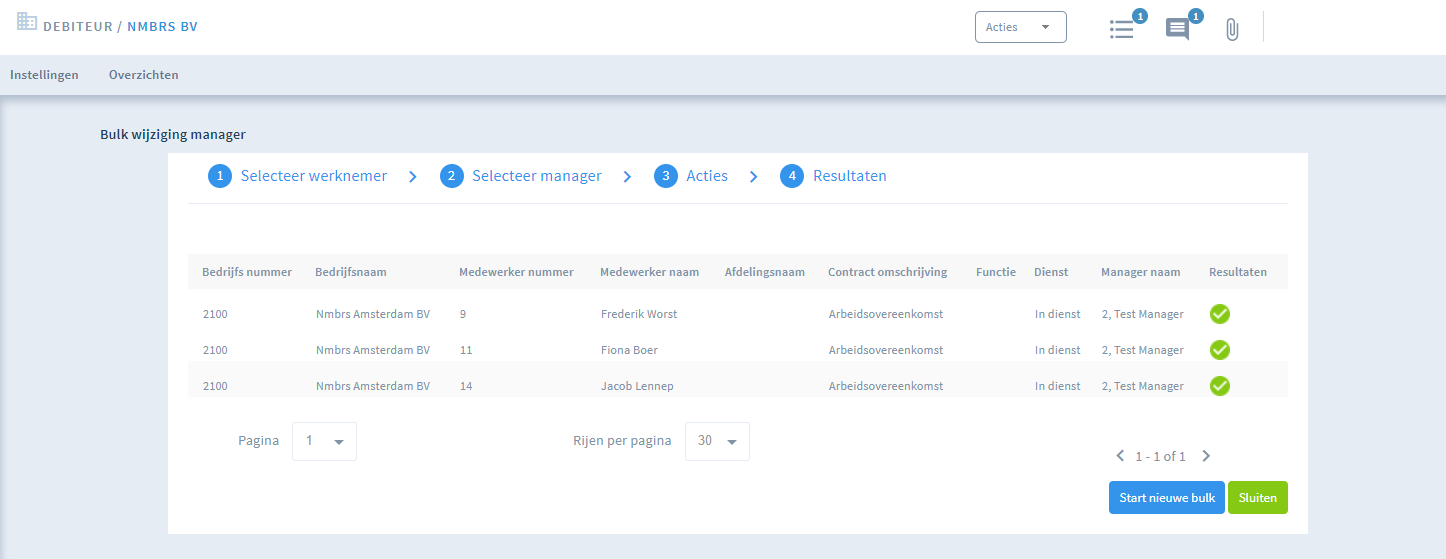Image resolution: width=1446 pixels, height=559 pixels.
Task: Click the paperclip attachments icon
Action: point(1232,30)
